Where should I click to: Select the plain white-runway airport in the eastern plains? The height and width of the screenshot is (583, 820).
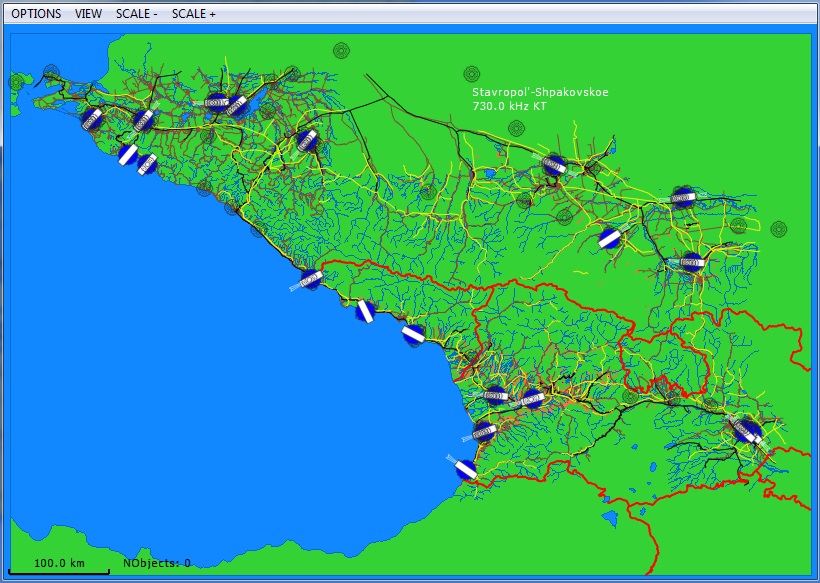point(610,238)
